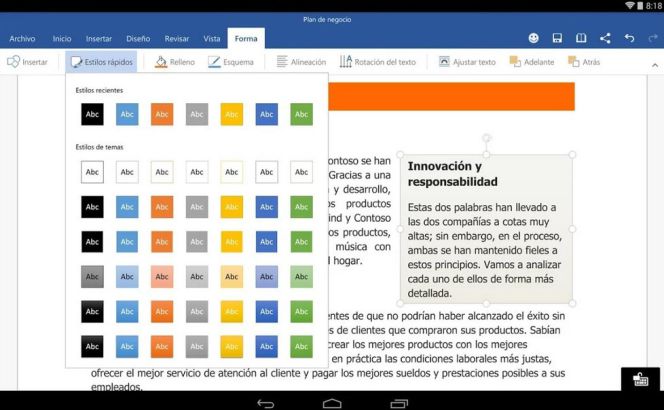664x410 pixels.
Task: Open the Archivo tab
Action: (x=22, y=39)
